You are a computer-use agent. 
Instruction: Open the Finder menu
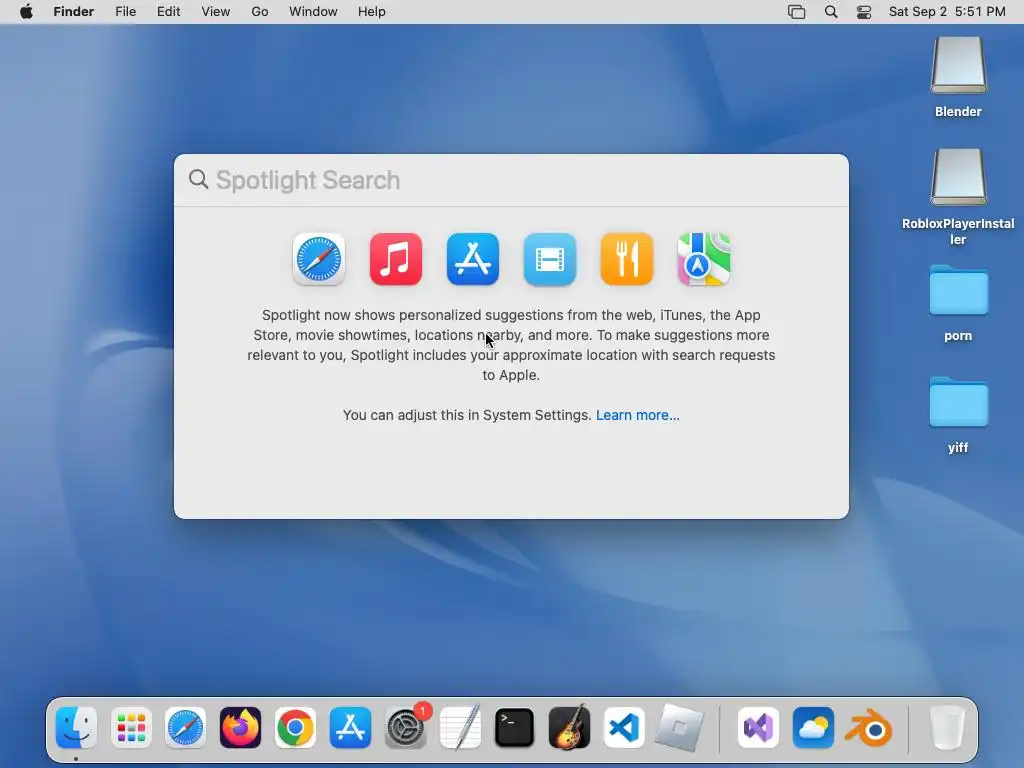click(74, 12)
